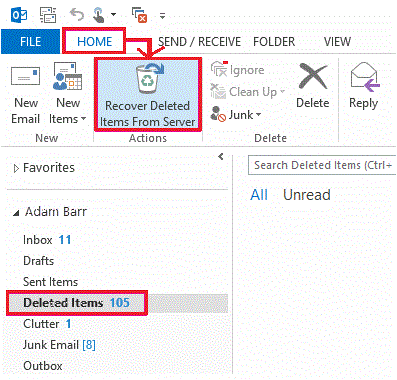Click the Search Deleted Items box
397x380 pixels.
tap(322, 165)
